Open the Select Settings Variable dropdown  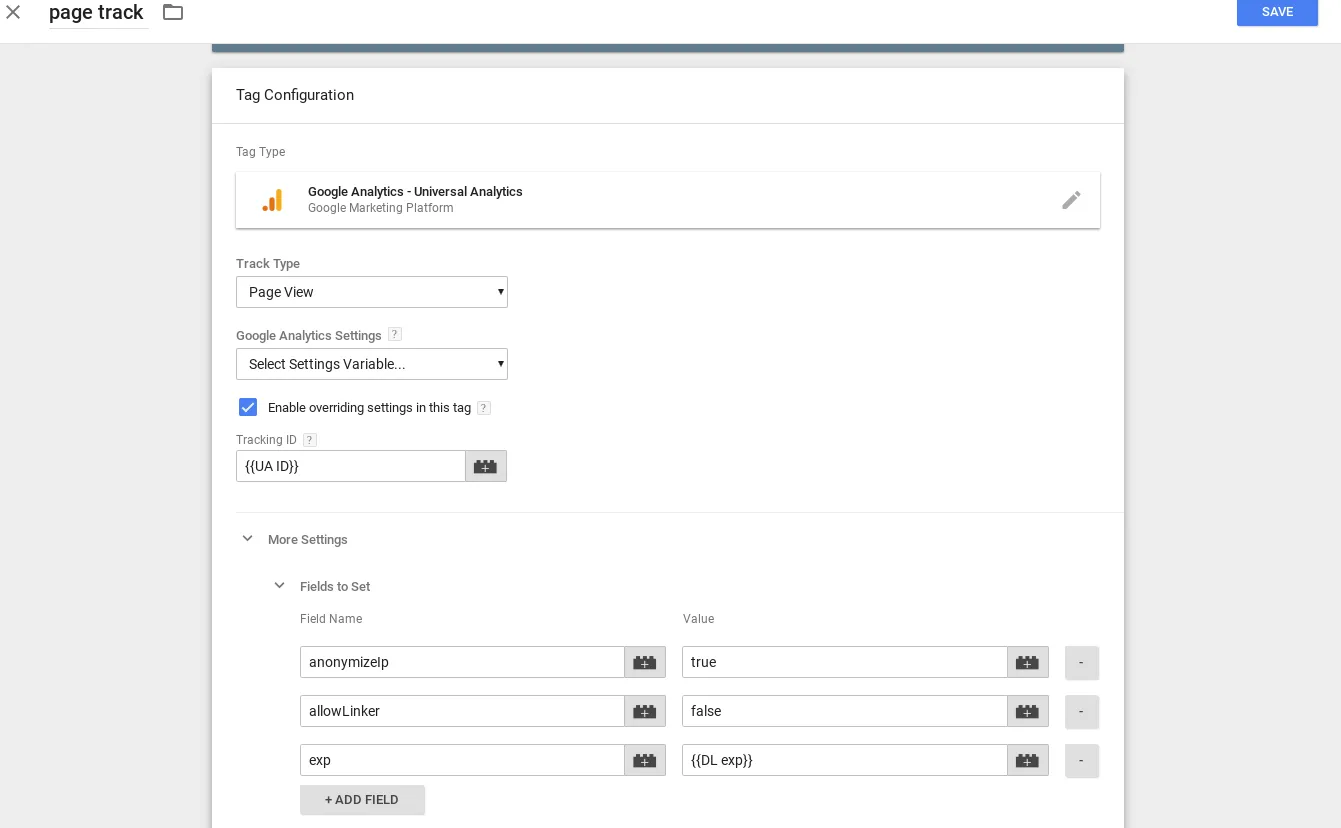(x=372, y=364)
